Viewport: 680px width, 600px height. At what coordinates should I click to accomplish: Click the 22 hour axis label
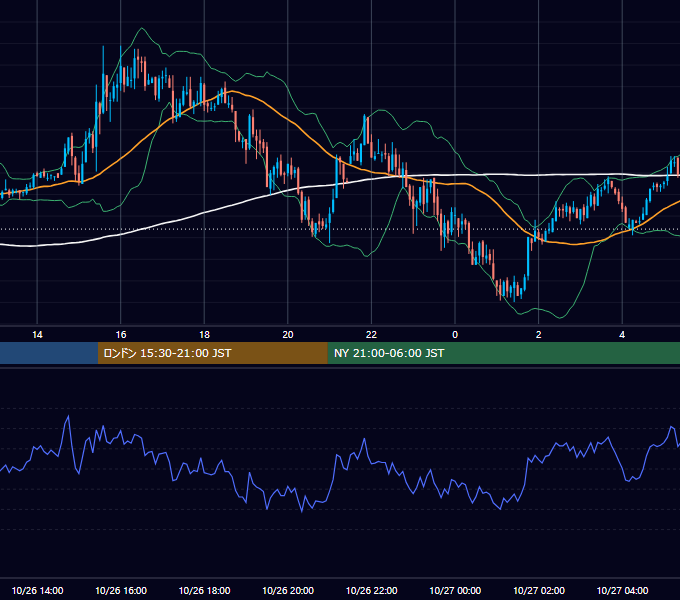tap(371, 335)
